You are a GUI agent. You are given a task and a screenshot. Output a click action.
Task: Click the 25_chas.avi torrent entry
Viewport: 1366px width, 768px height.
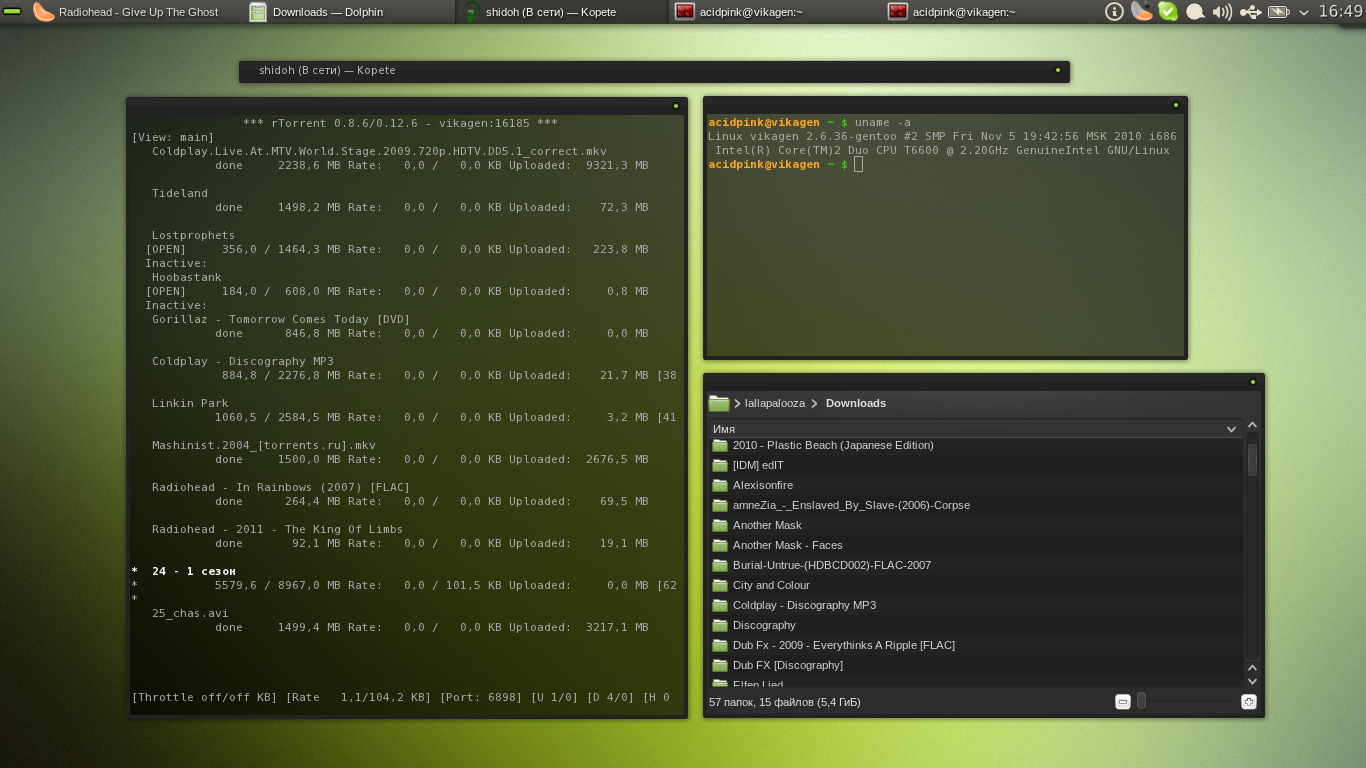coord(190,613)
